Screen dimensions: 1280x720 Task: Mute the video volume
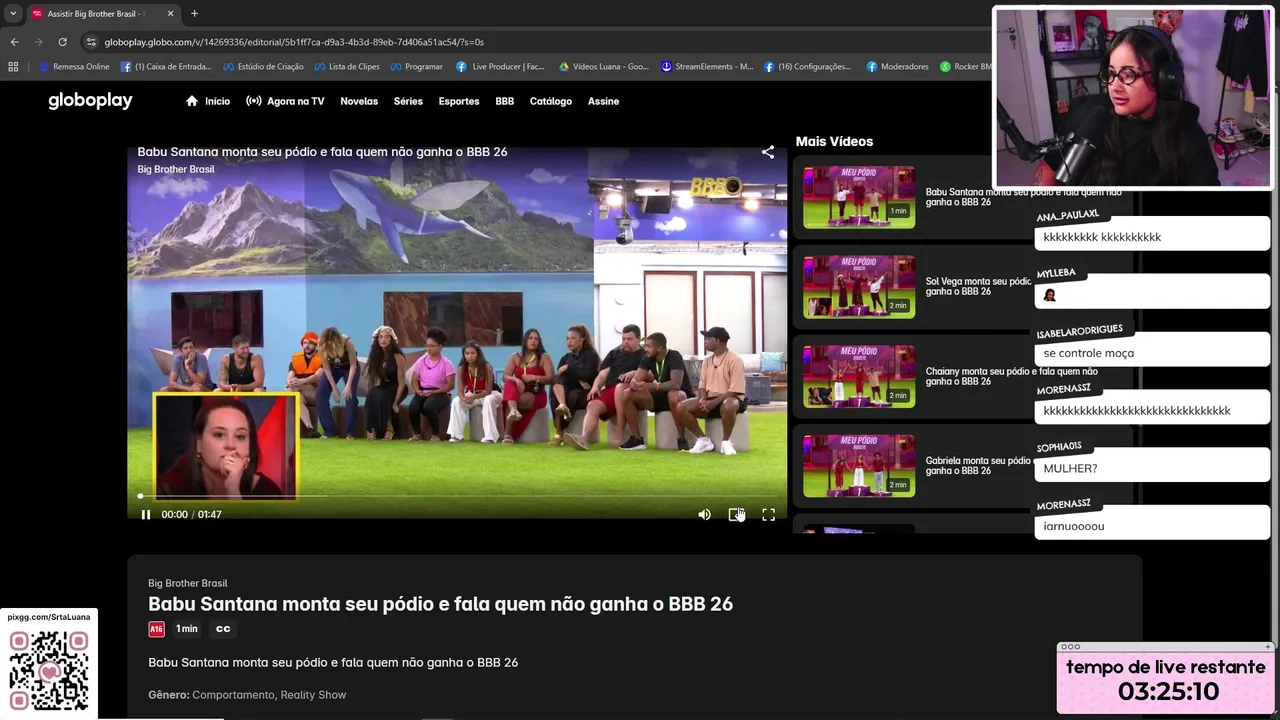pos(704,514)
